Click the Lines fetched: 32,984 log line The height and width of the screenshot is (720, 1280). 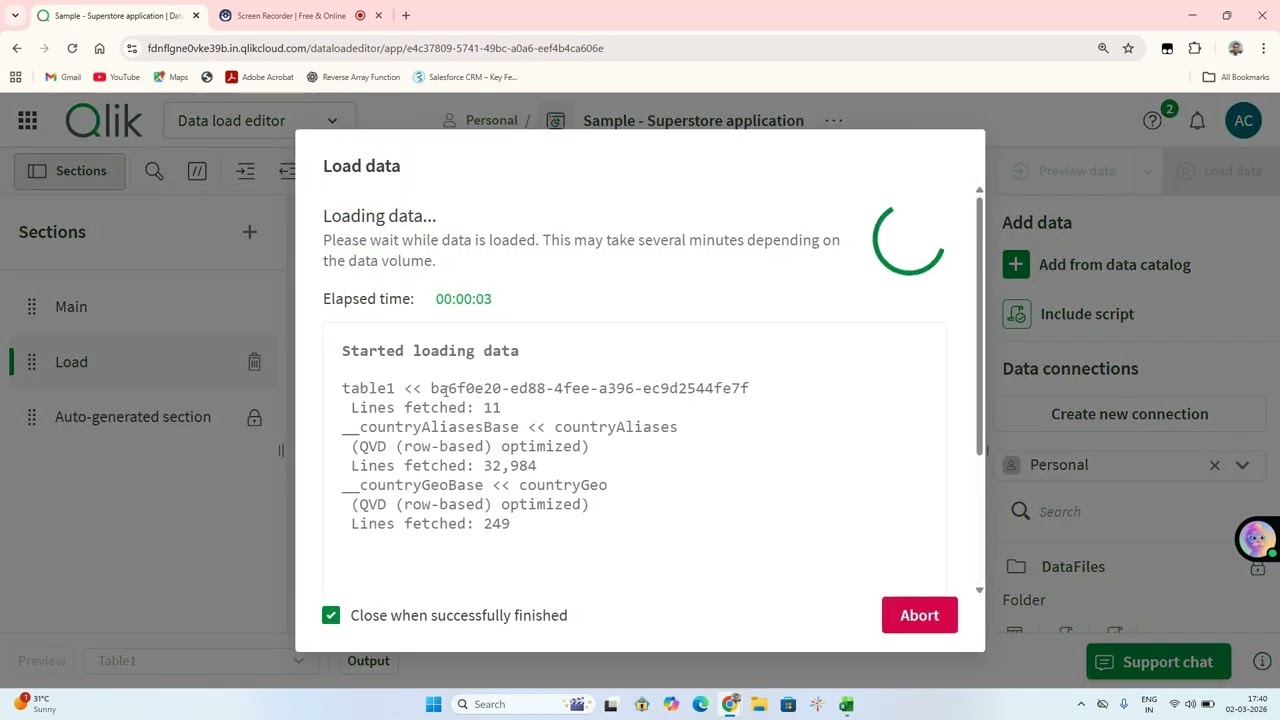point(443,466)
